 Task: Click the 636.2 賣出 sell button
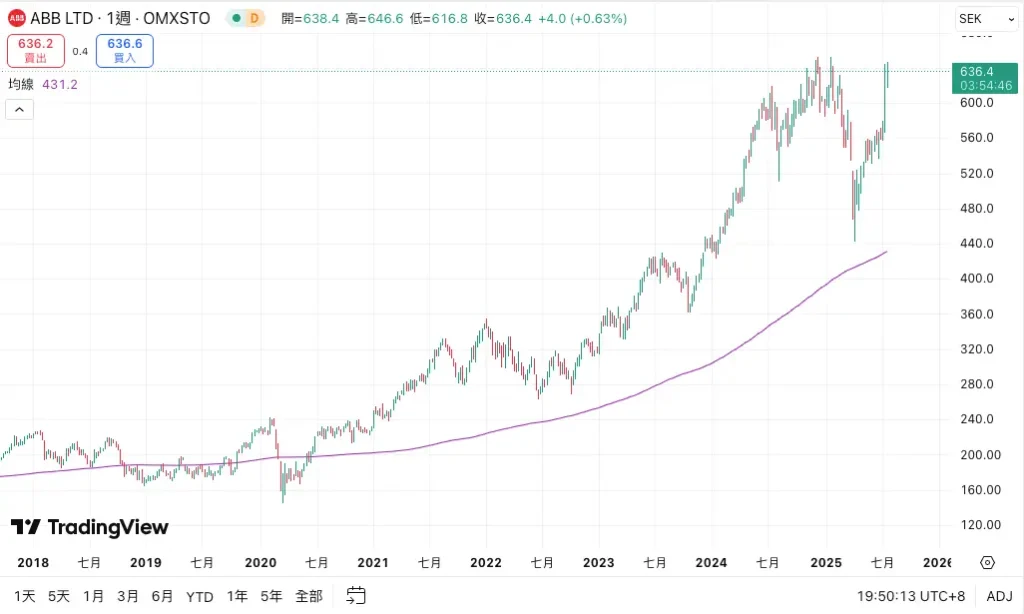click(36, 51)
